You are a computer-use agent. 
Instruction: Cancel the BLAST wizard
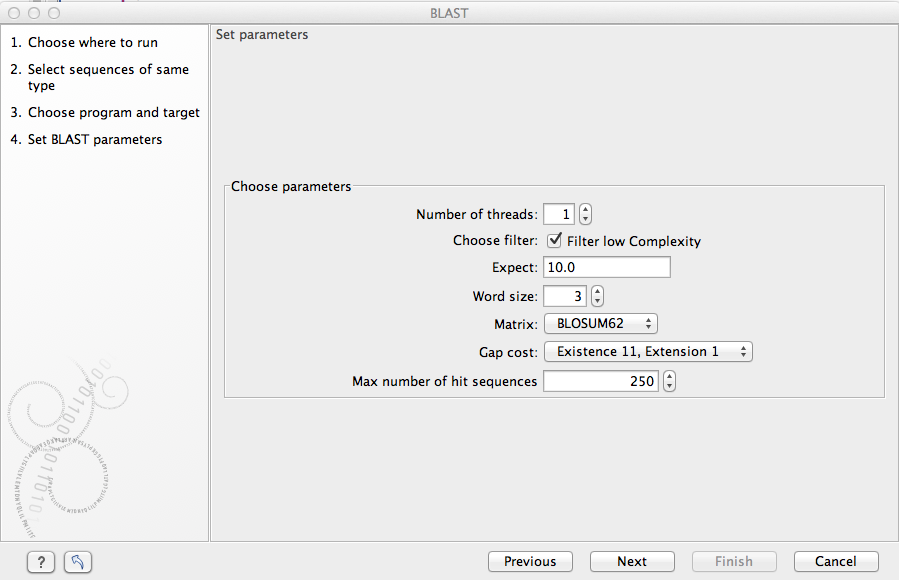click(836, 561)
